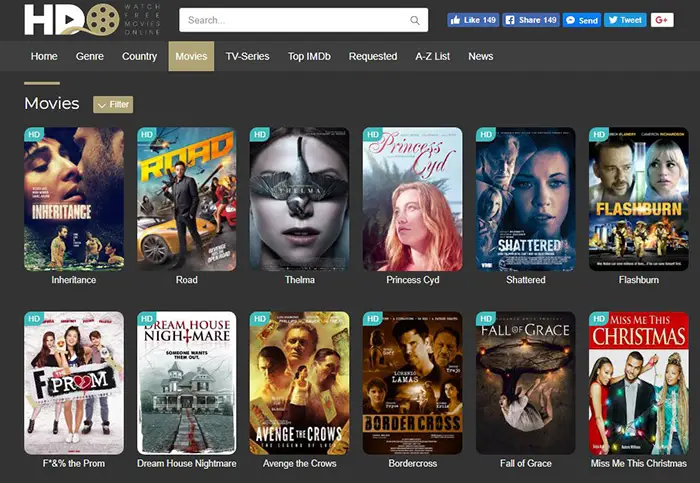Screen dimensions: 700x483
Task: Open the Thelma movie poster
Action: coord(300,199)
